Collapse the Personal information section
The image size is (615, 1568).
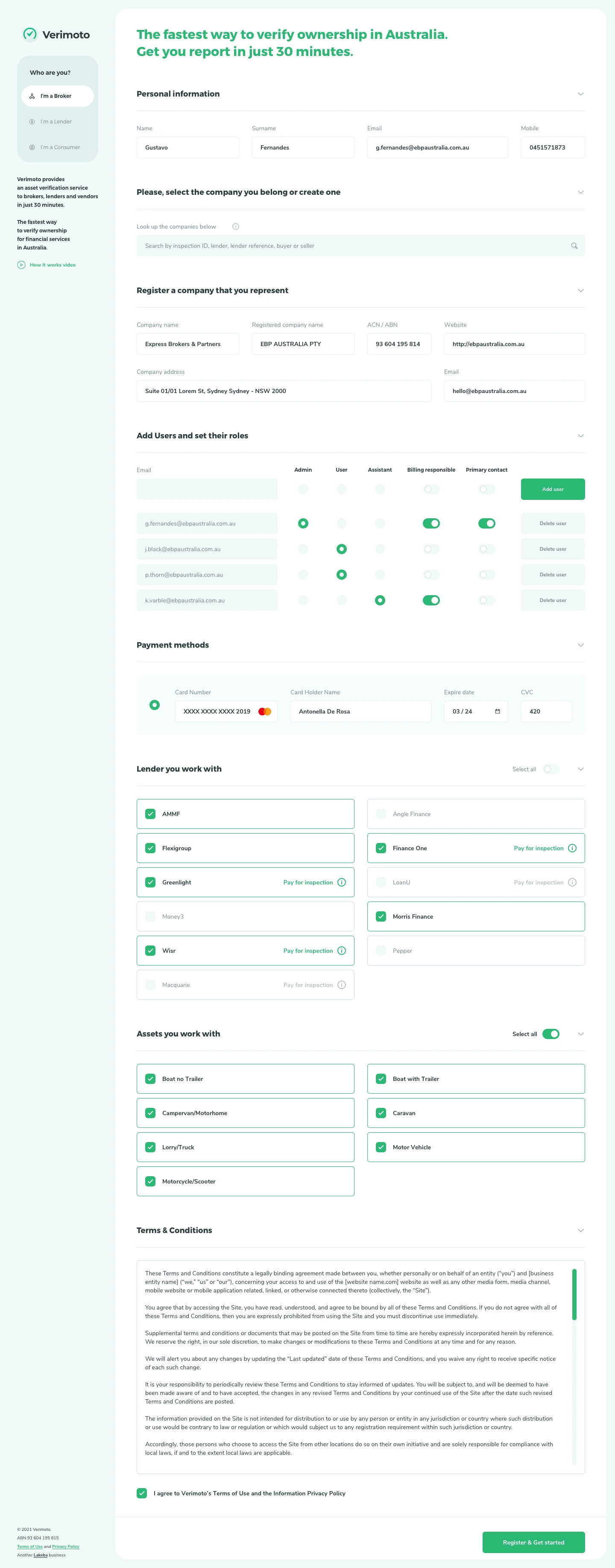pos(581,94)
